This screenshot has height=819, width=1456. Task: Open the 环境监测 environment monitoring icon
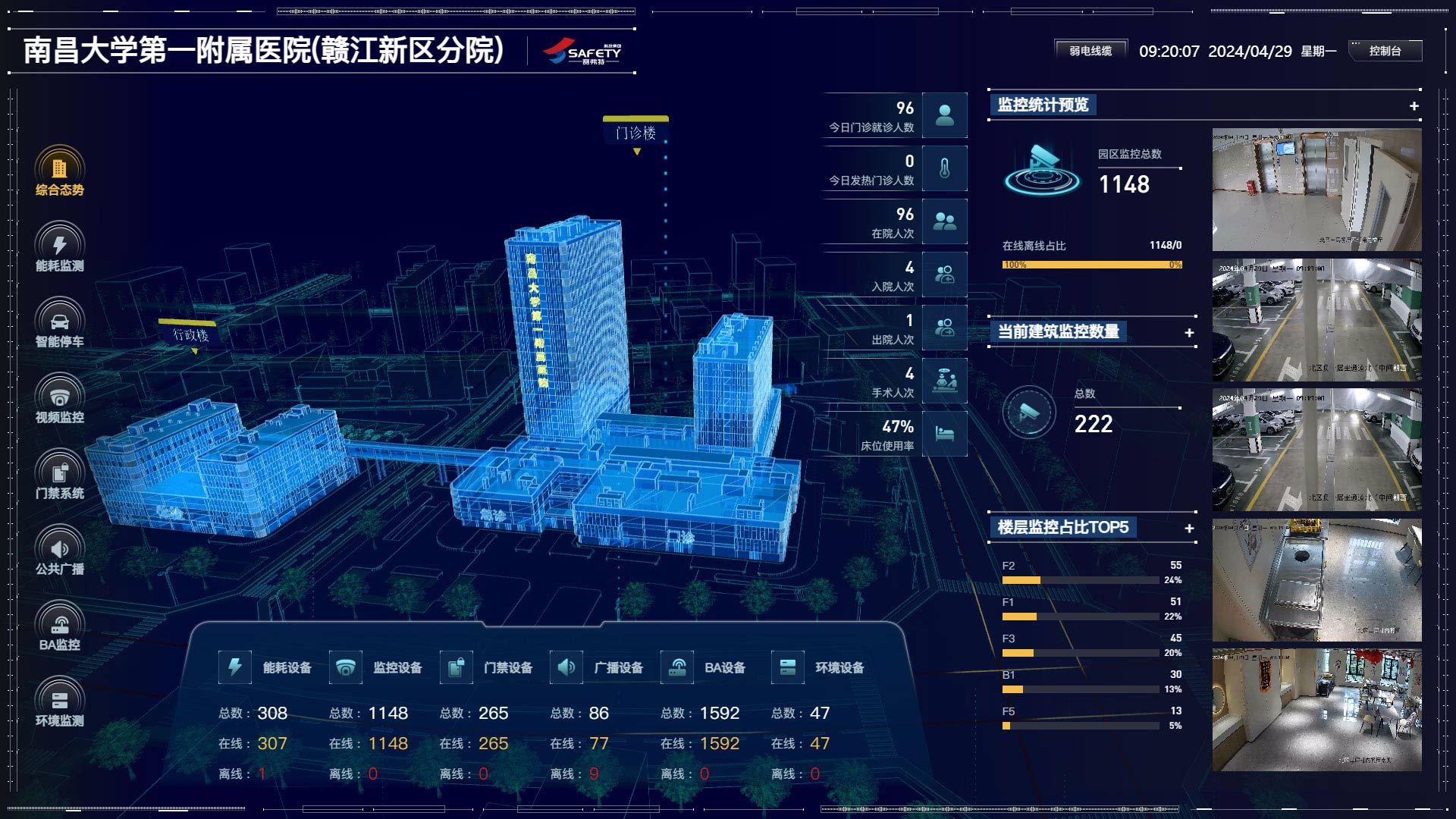59,699
